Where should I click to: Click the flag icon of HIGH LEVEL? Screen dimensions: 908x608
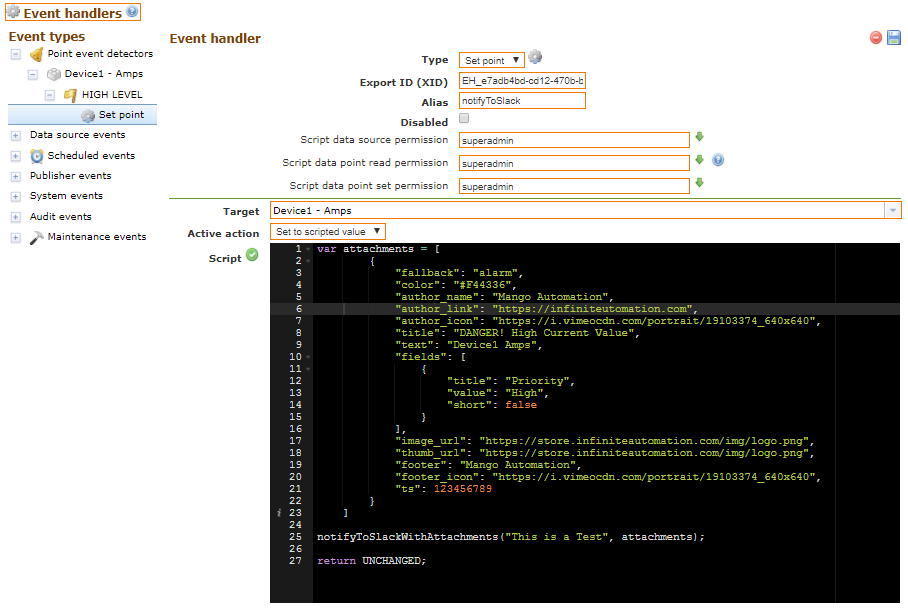click(x=71, y=95)
